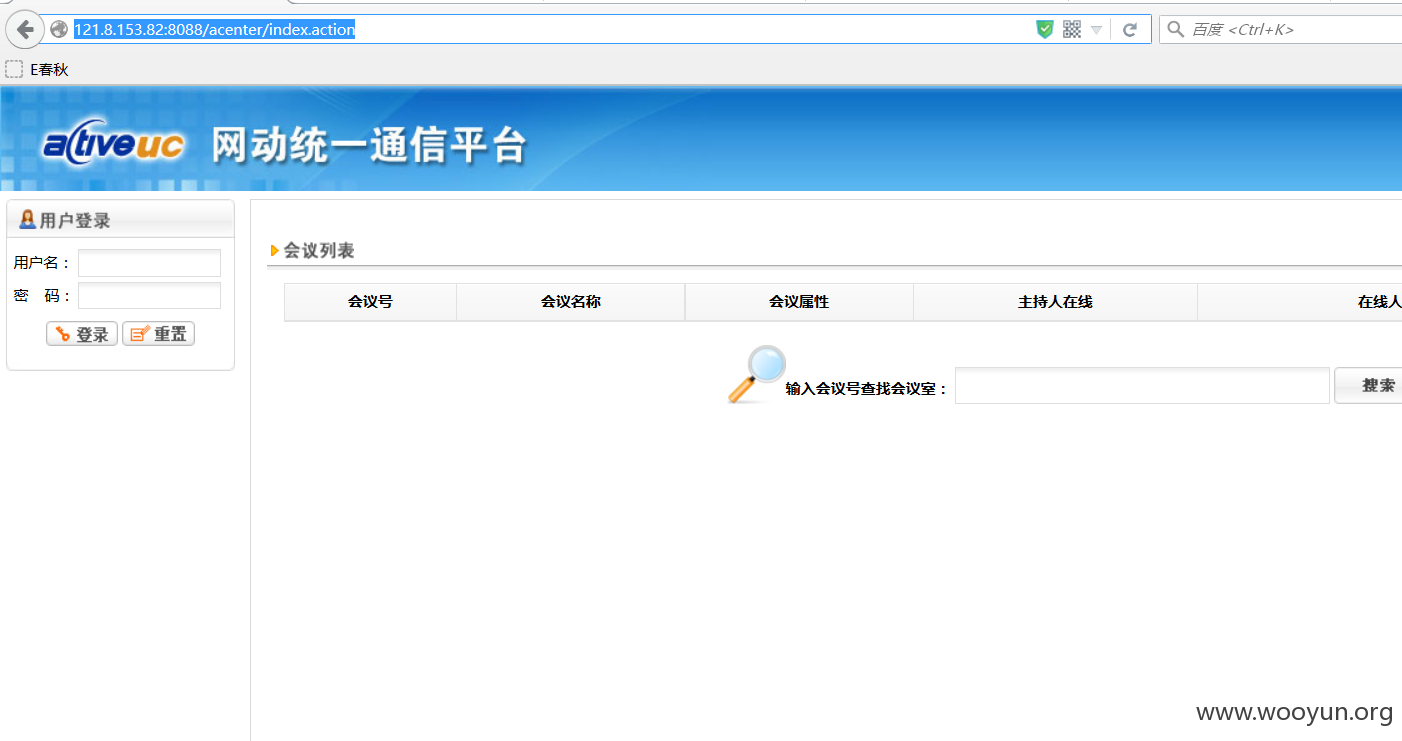This screenshot has width=1402, height=741.
Task: Click the user avatar icon beside 用户登录
Action: tap(27, 220)
